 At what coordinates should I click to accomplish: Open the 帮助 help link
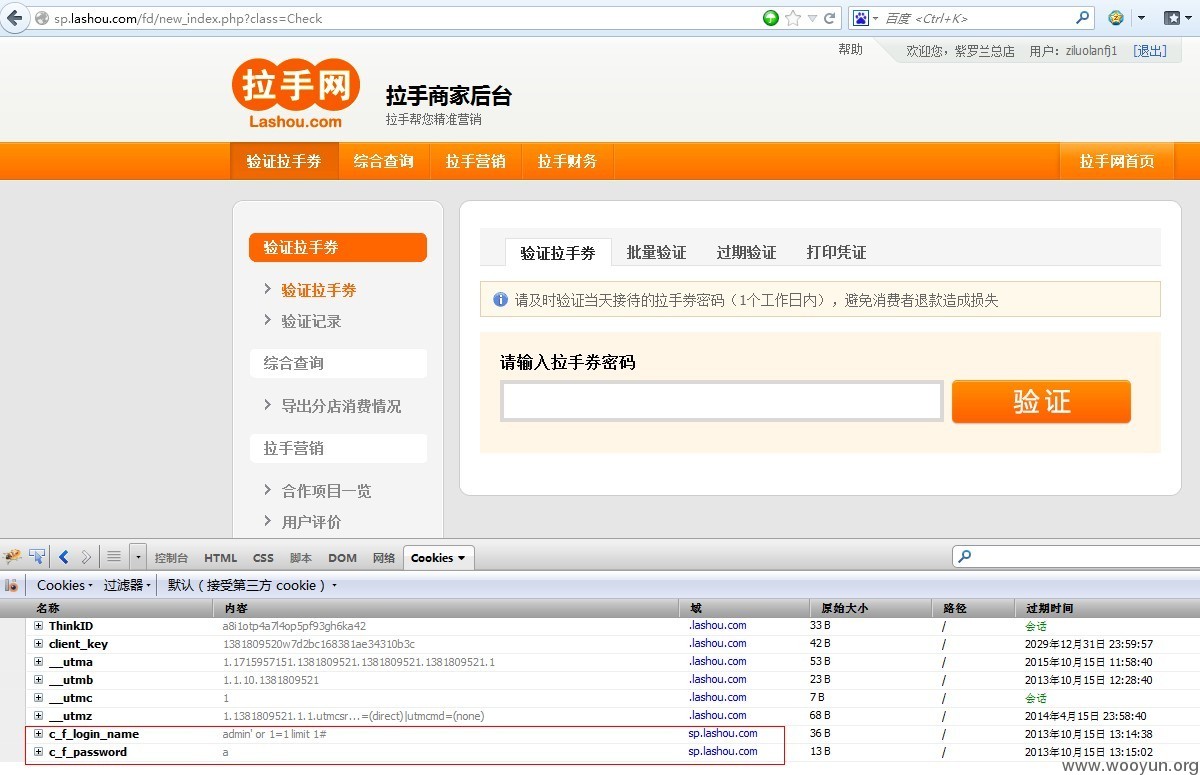point(850,50)
